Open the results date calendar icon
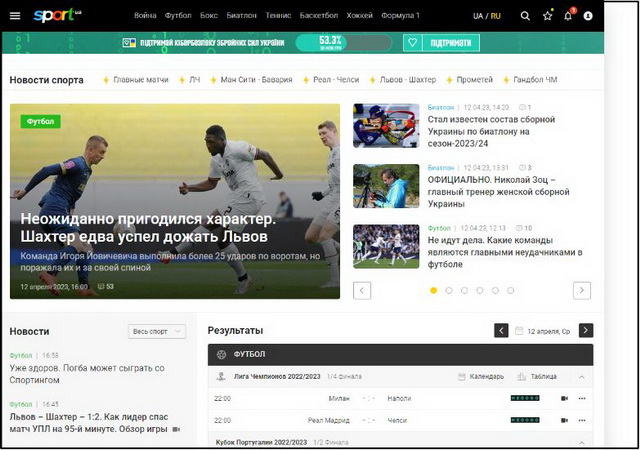Screen dimensions: 640x450 pyautogui.click(x=519, y=331)
